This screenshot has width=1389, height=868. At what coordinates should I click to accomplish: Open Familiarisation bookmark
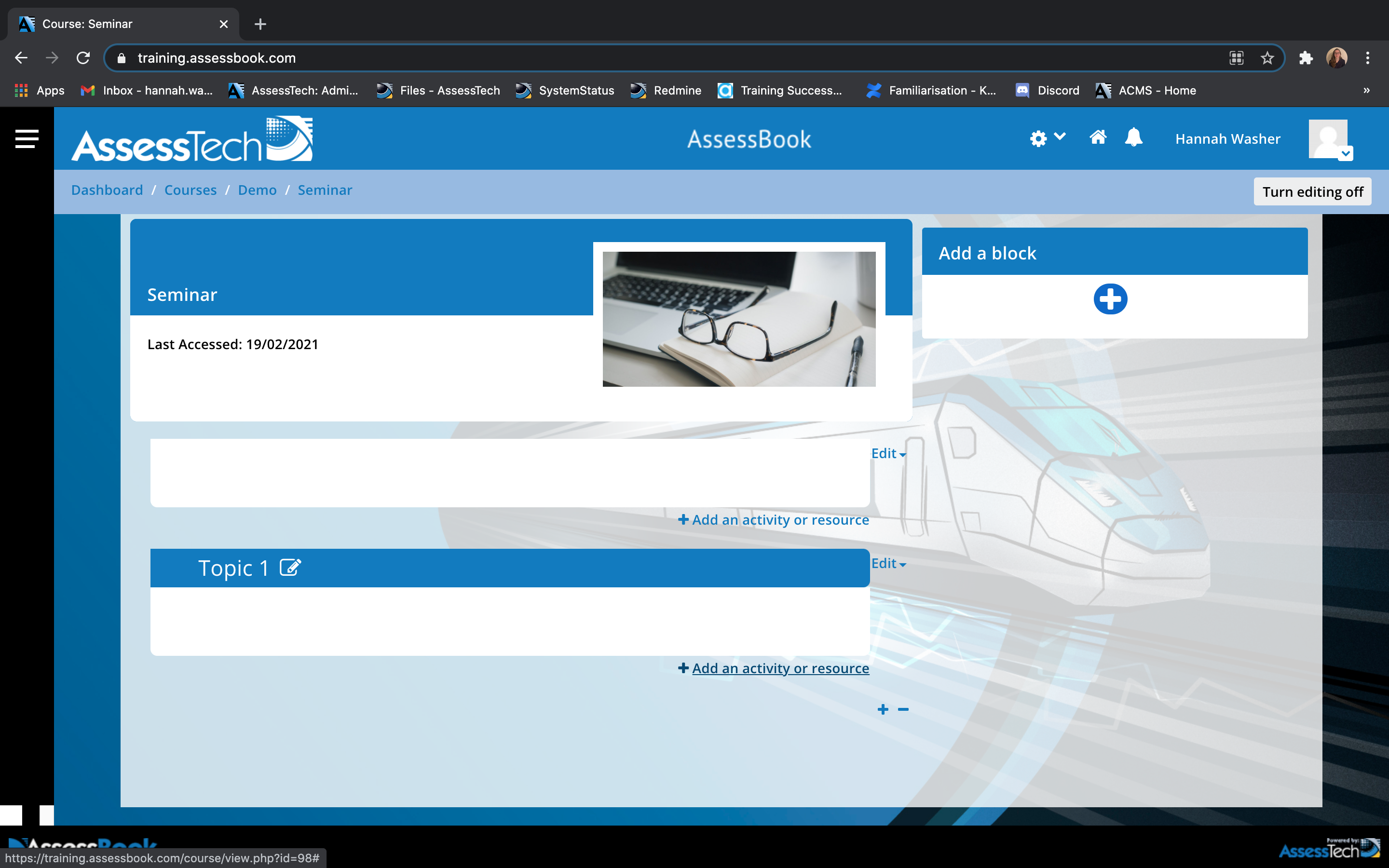[932, 90]
